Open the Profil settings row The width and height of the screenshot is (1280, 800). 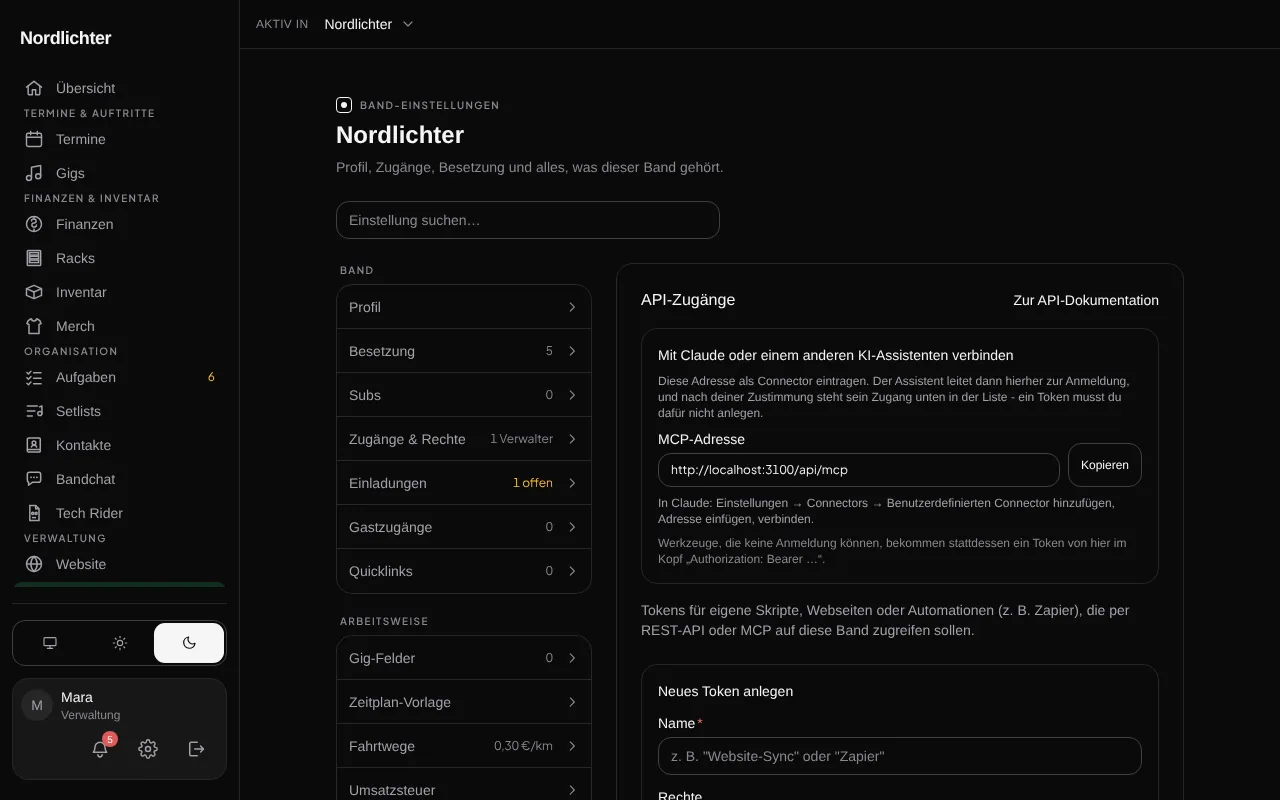(464, 307)
